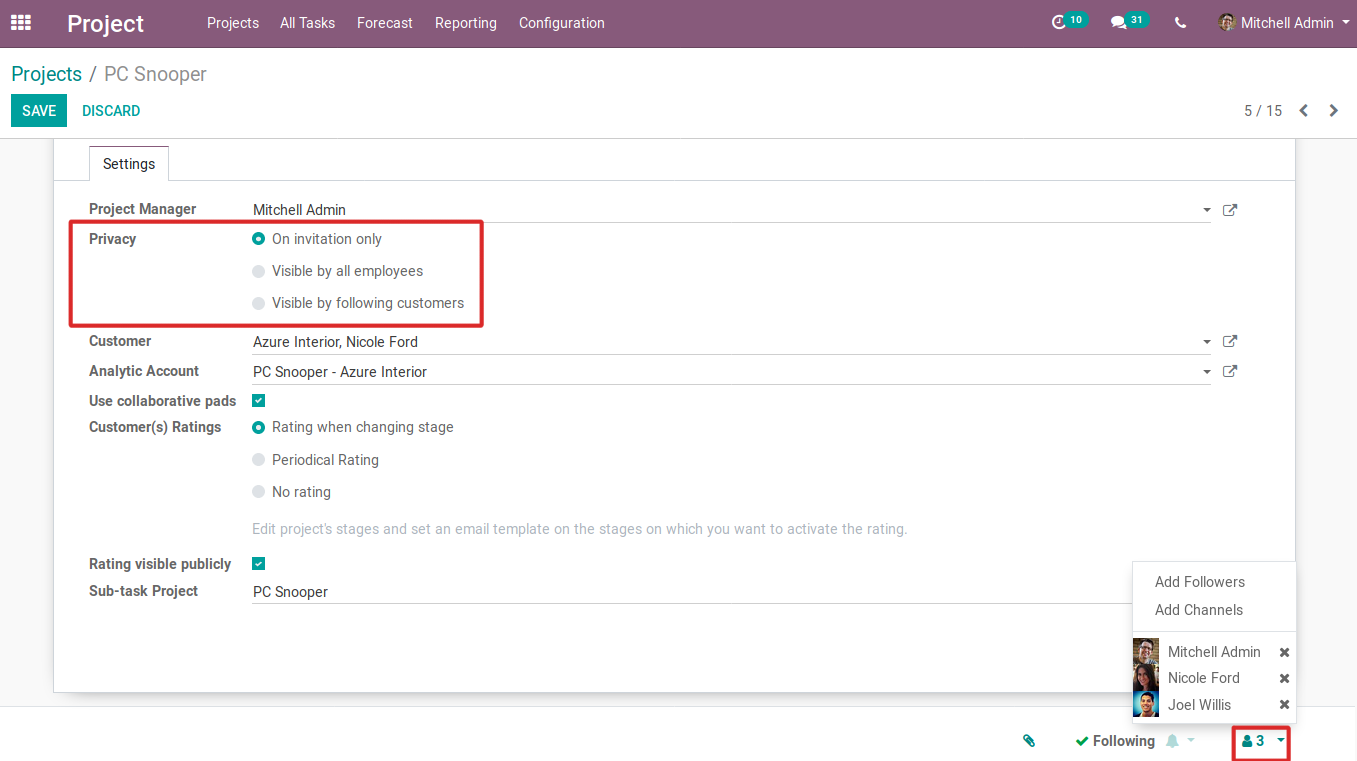Open the Forecast menu
Screen dimensions: 1357x761
385,22
